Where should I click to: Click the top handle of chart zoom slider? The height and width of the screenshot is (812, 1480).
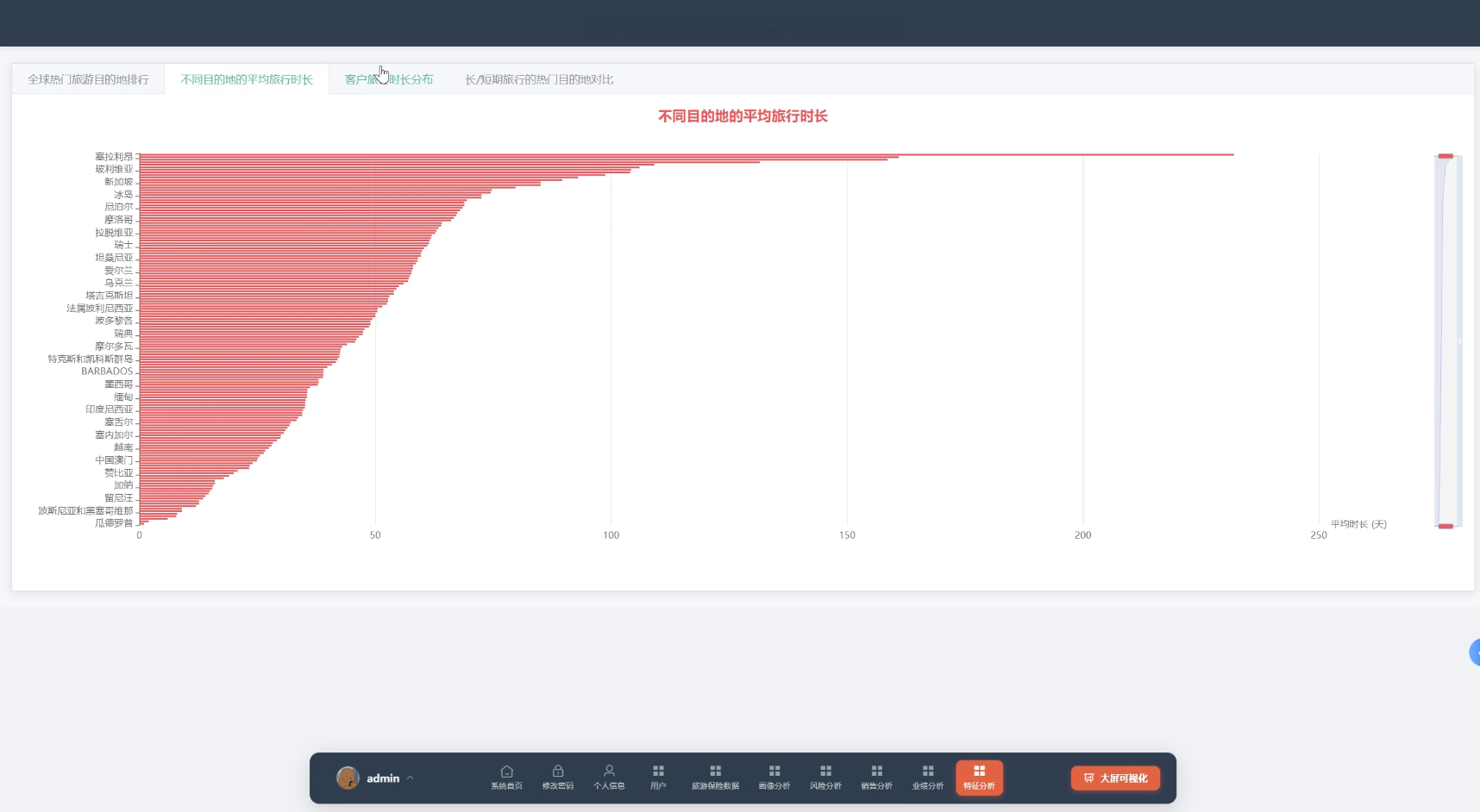pos(1446,156)
